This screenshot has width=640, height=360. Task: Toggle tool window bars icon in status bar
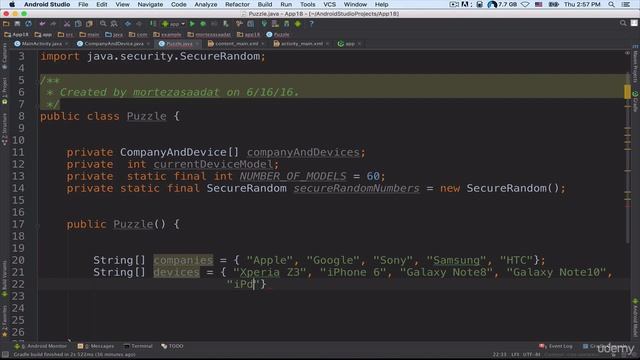(5, 355)
